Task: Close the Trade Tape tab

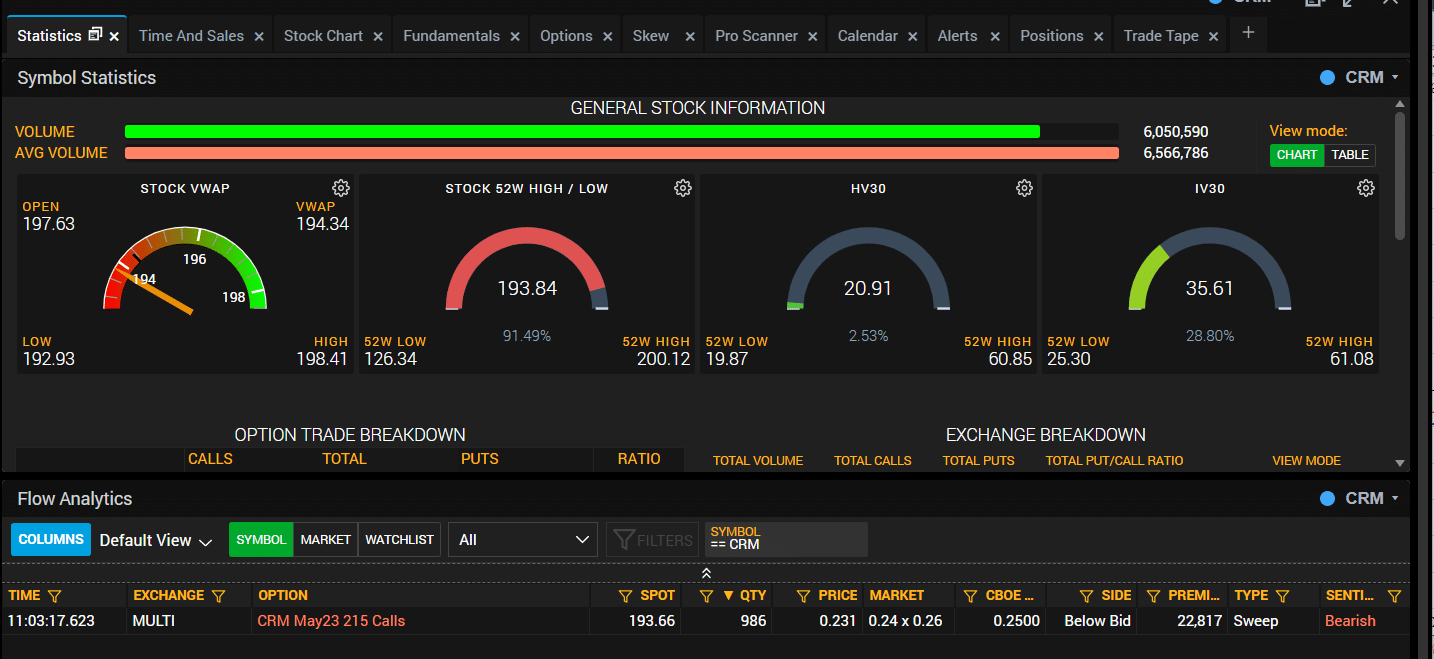Action: click(1213, 36)
